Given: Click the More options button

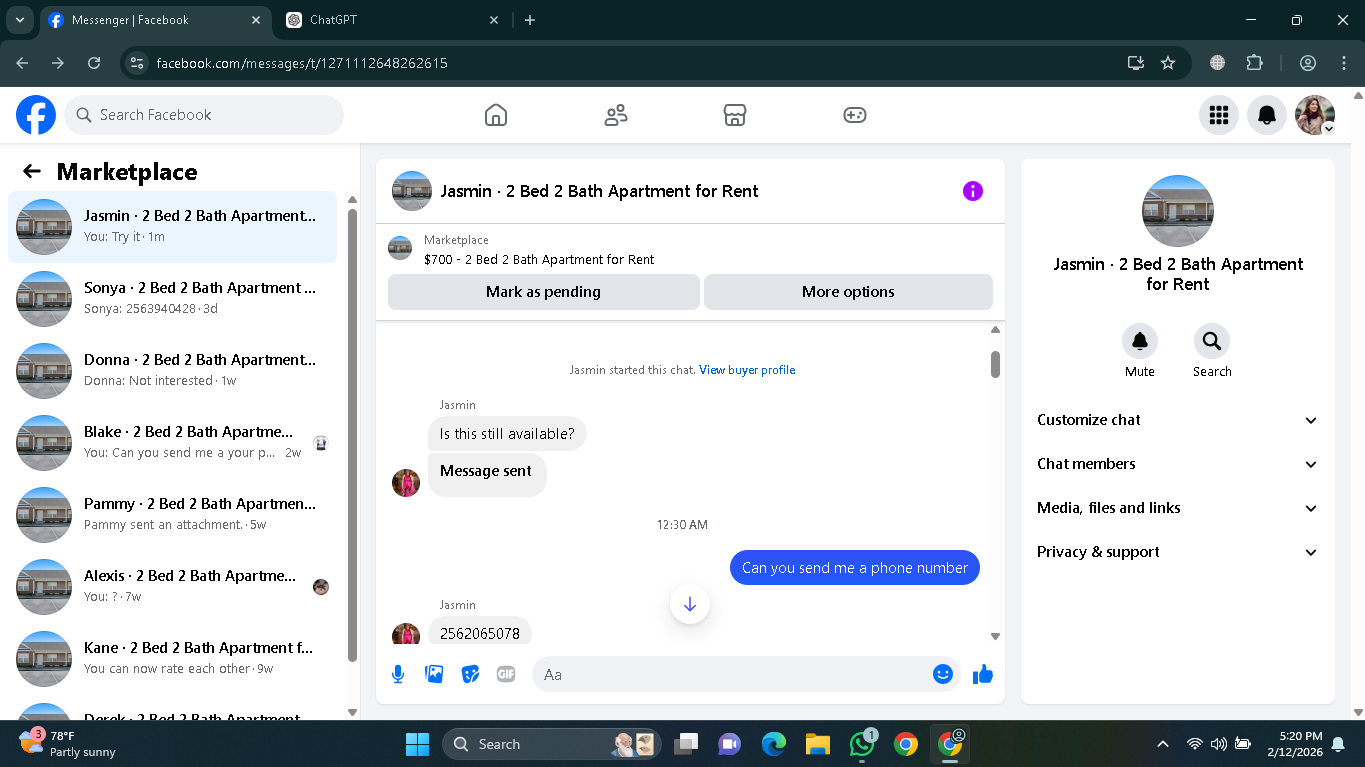Looking at the screenshot, I should (x=848, y=292).
